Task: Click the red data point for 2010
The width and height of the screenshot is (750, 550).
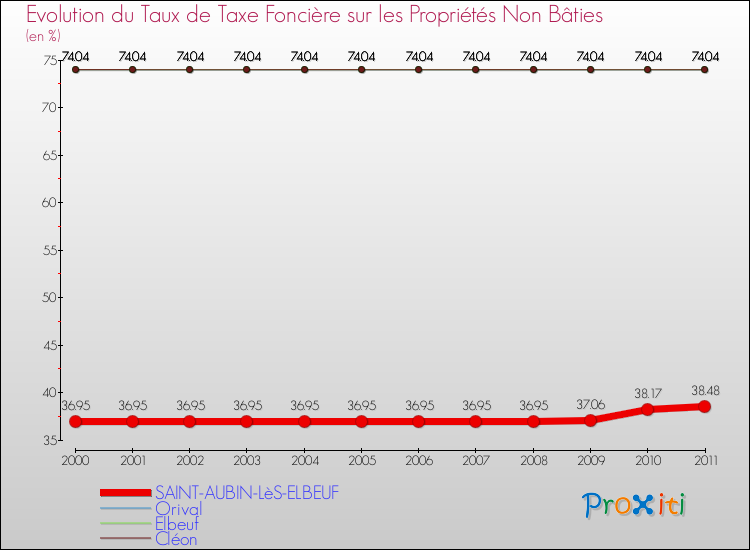Action: coord(648,409)
